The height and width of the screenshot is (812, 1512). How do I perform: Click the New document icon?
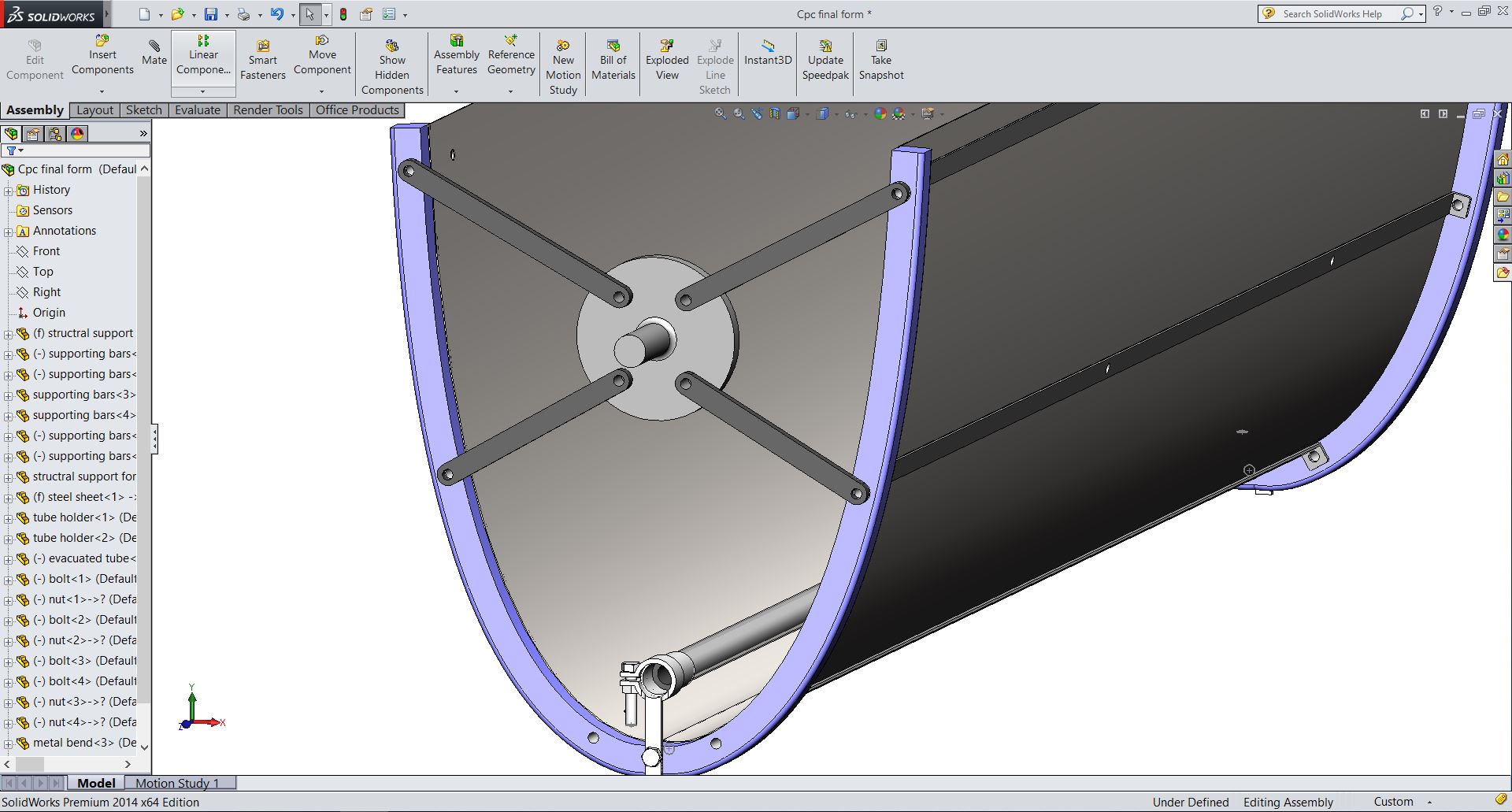pyautogui.click(x=144, y=14)
